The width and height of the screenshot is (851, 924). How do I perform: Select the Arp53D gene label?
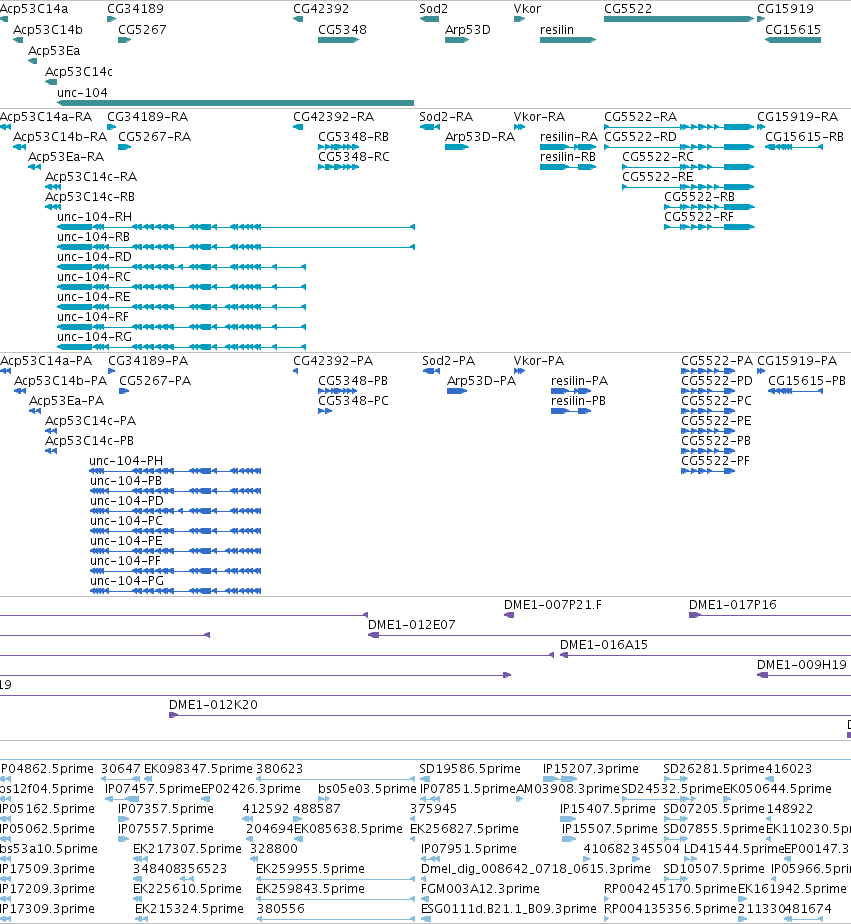(468, 30)
